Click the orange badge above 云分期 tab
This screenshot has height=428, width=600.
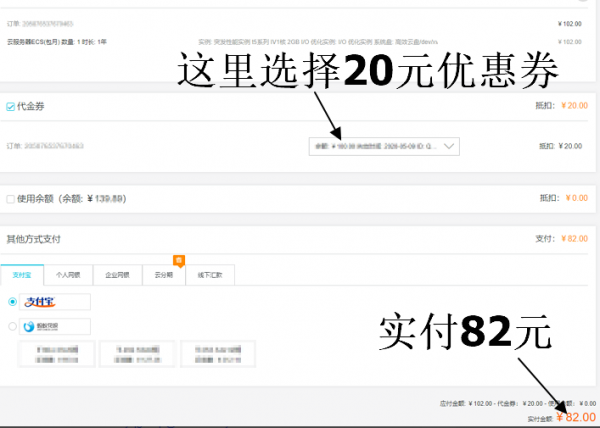tap(179, 260)
